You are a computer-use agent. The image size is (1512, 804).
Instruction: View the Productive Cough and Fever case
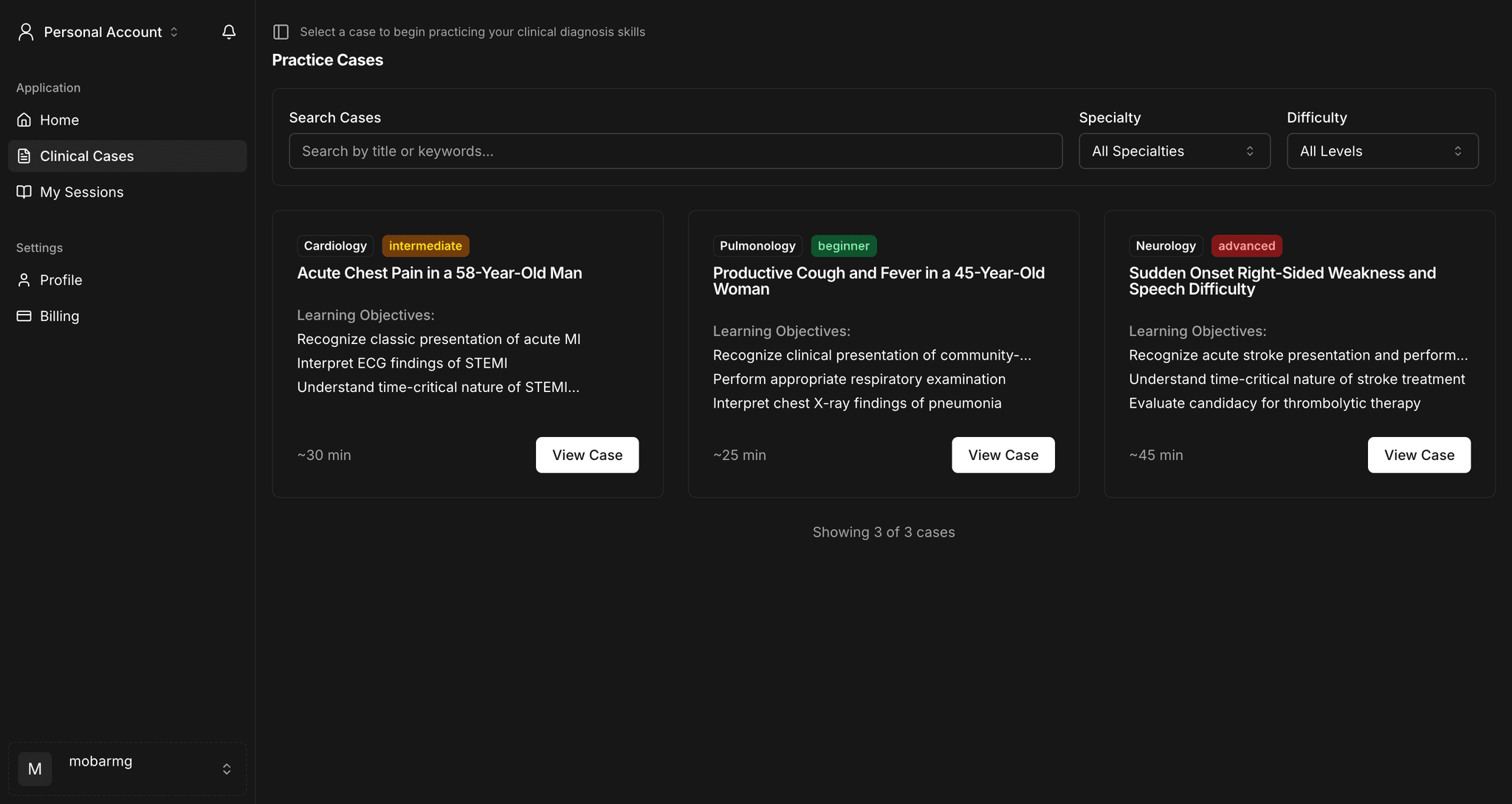[x=1003, y=455]
